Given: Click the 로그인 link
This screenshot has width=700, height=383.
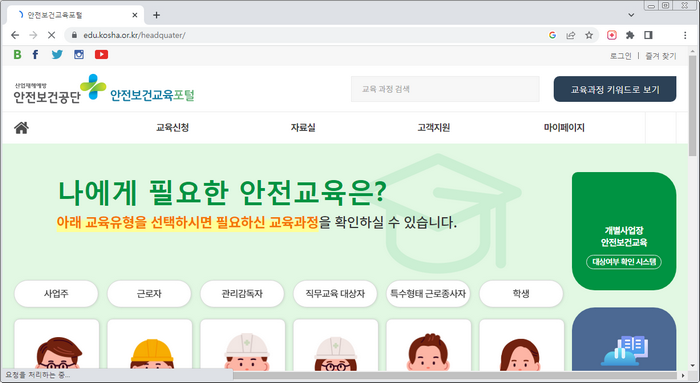Looking at the screenshot, I should [621, 56].
